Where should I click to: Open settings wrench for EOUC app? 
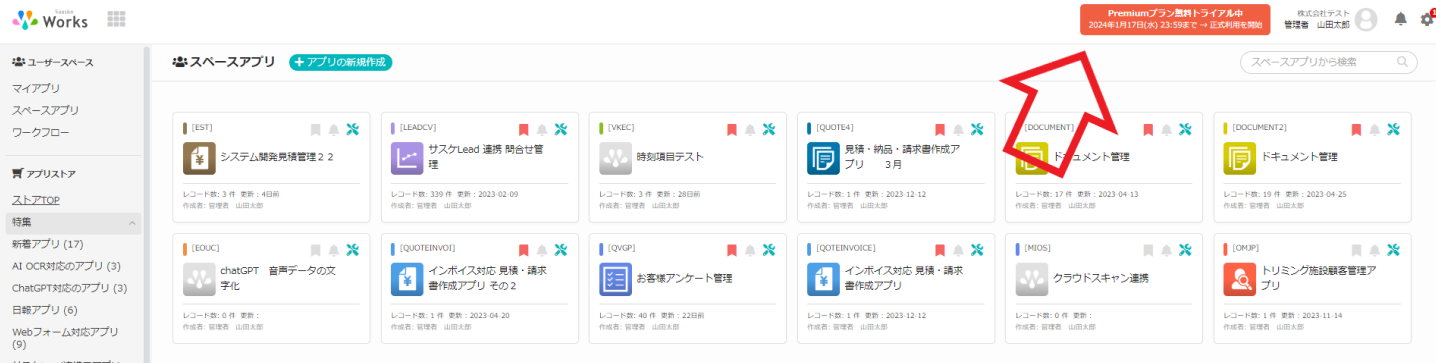pos(352,249)
